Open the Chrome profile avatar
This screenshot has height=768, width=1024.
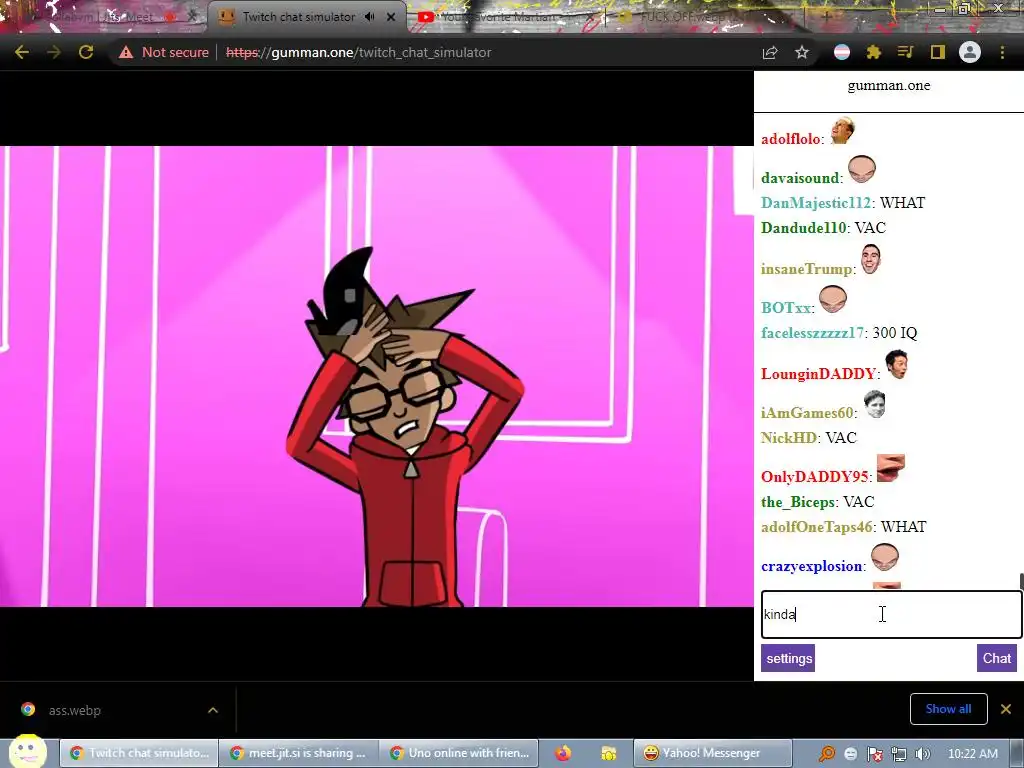[970, 52]
